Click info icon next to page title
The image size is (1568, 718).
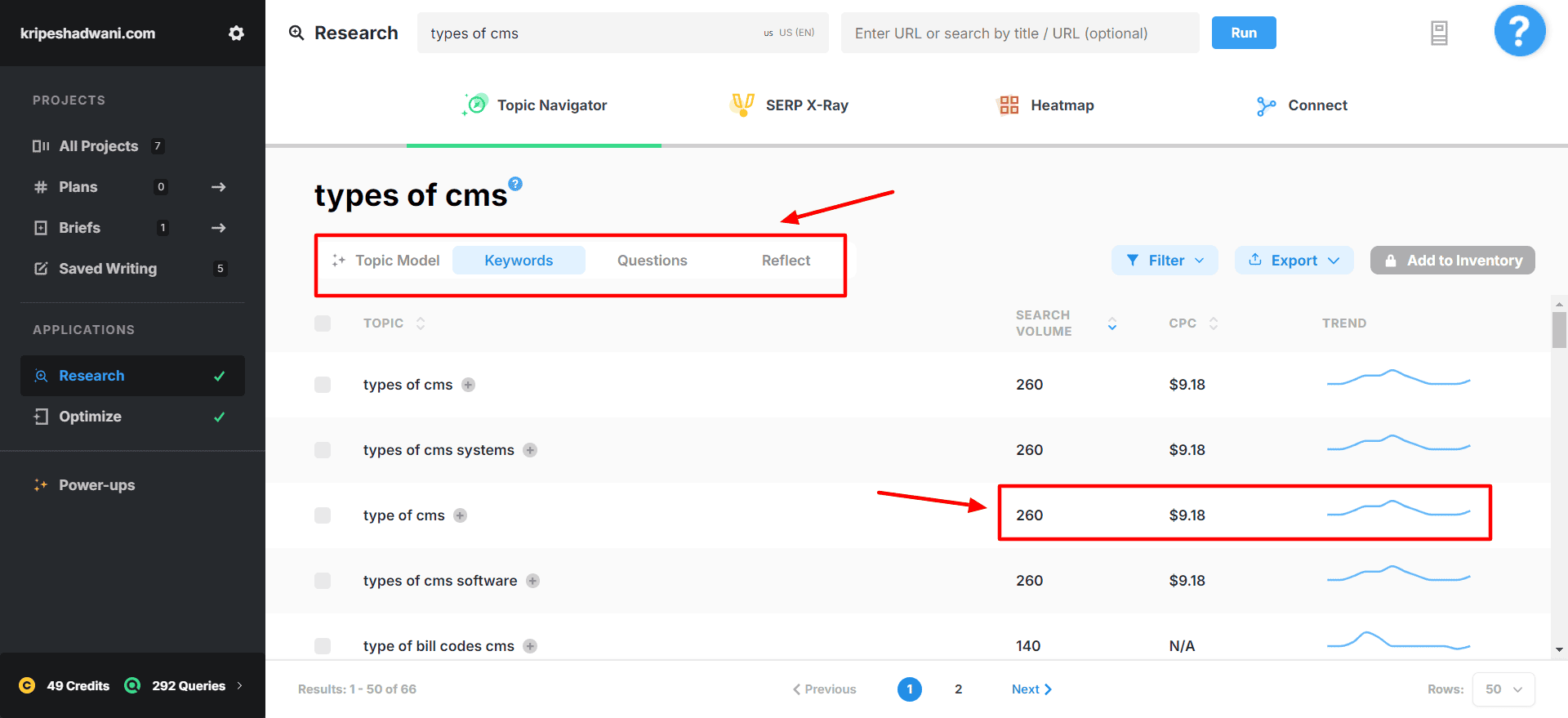click(515, 184)
